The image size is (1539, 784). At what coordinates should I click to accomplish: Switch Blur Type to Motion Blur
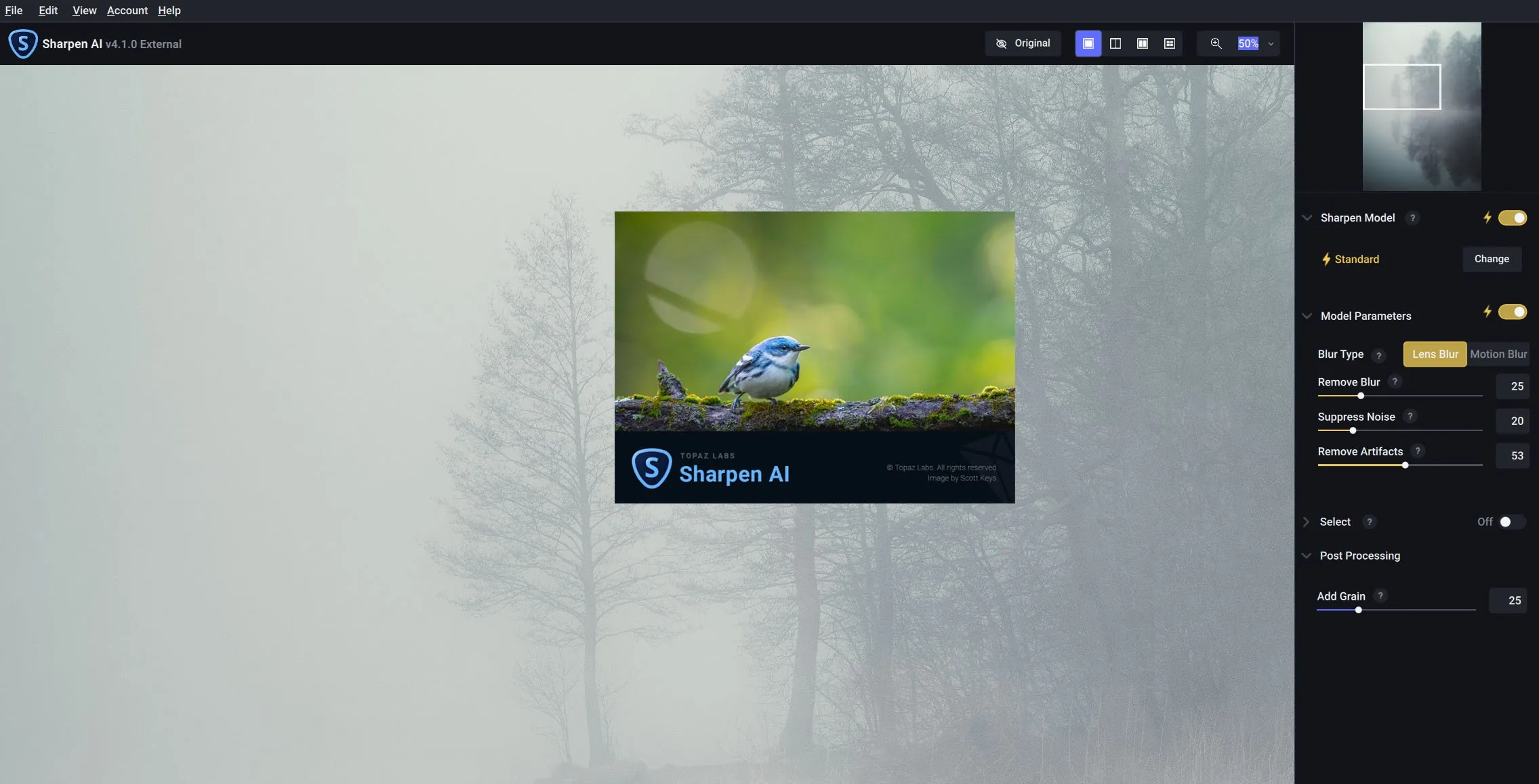click(x=1498, y=354)
